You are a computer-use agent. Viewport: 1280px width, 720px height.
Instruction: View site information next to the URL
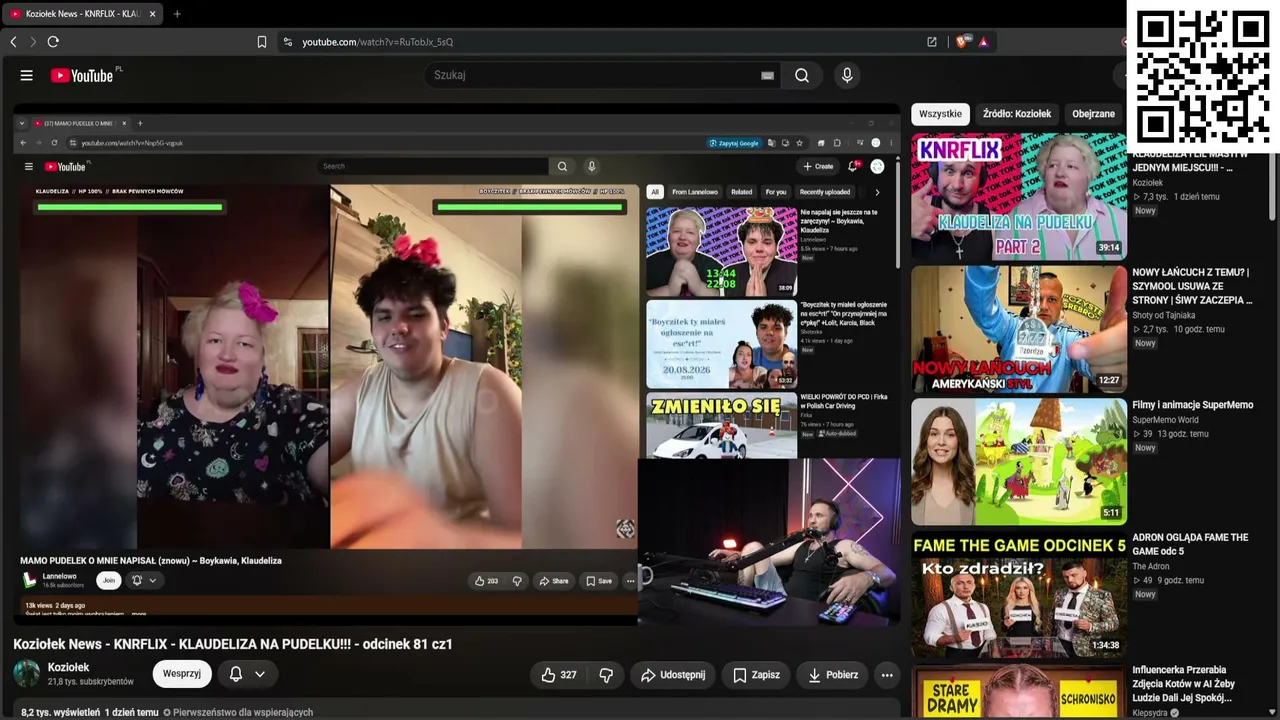(x=288, y=42)
